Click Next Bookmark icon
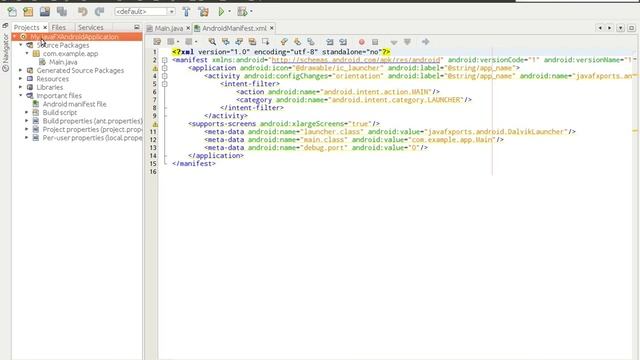This screenshot has width=640, height=360. [x=297, y=42]
